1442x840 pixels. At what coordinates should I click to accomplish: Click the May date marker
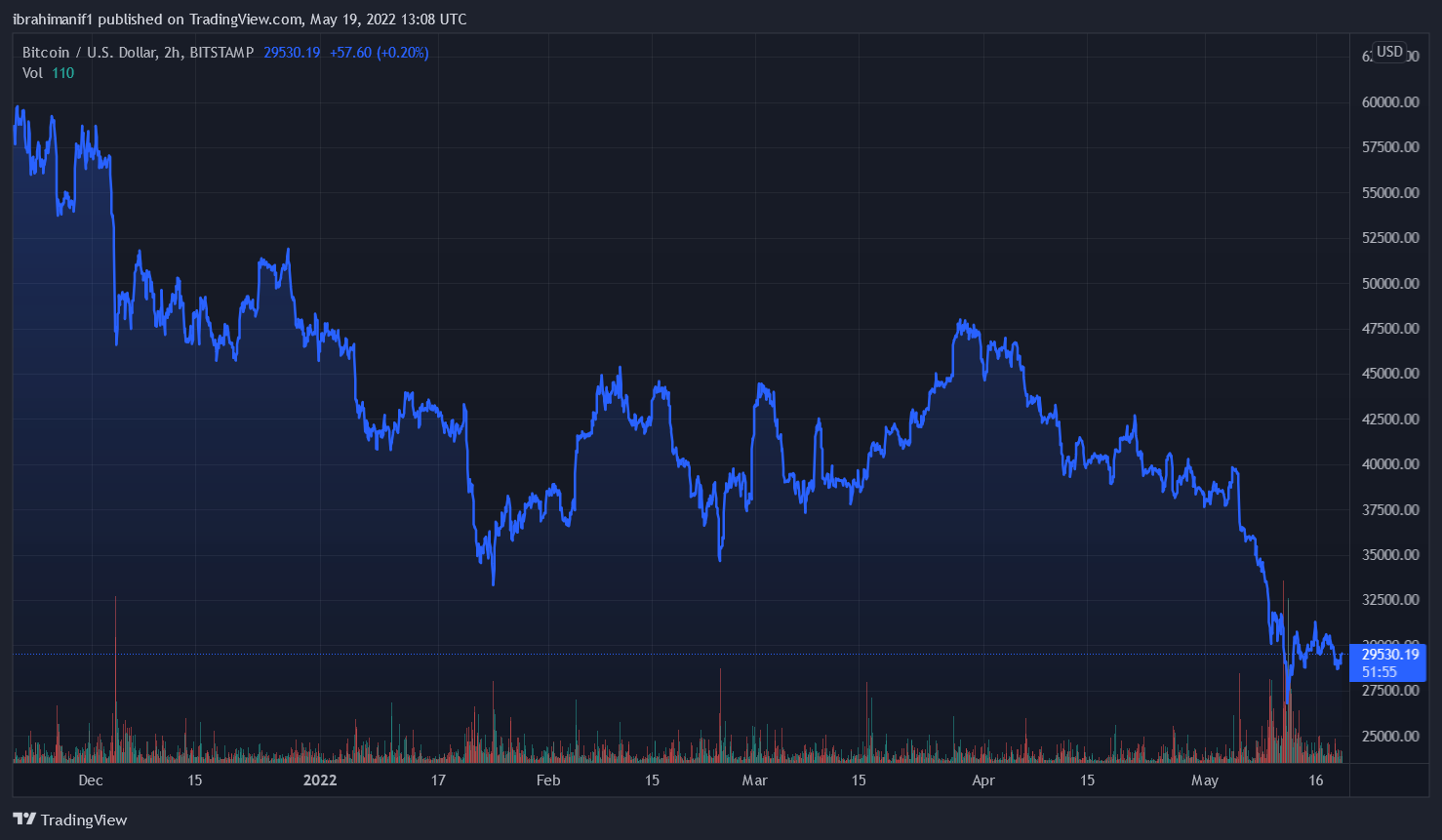(1205, 780)
